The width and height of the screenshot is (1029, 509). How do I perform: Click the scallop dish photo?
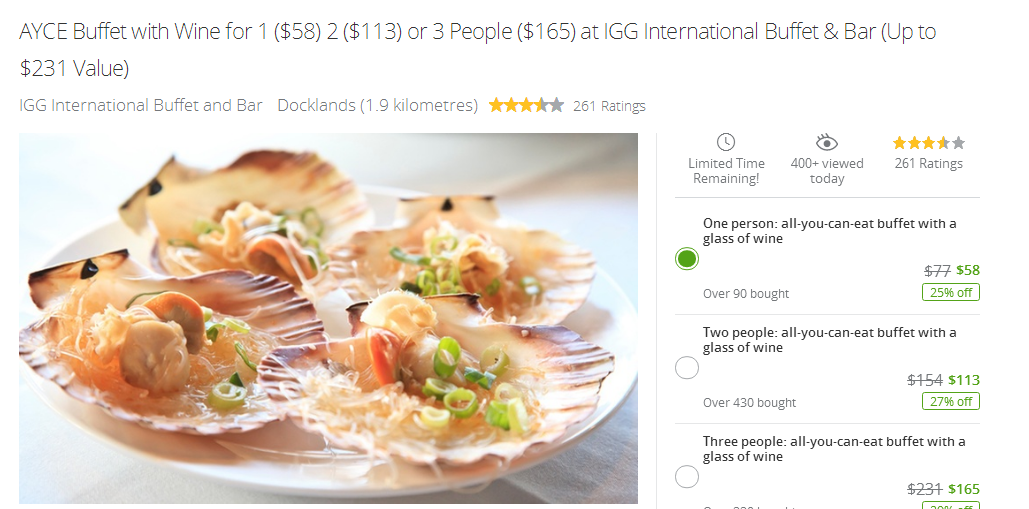pyautogui.click(x=328, y=319)
